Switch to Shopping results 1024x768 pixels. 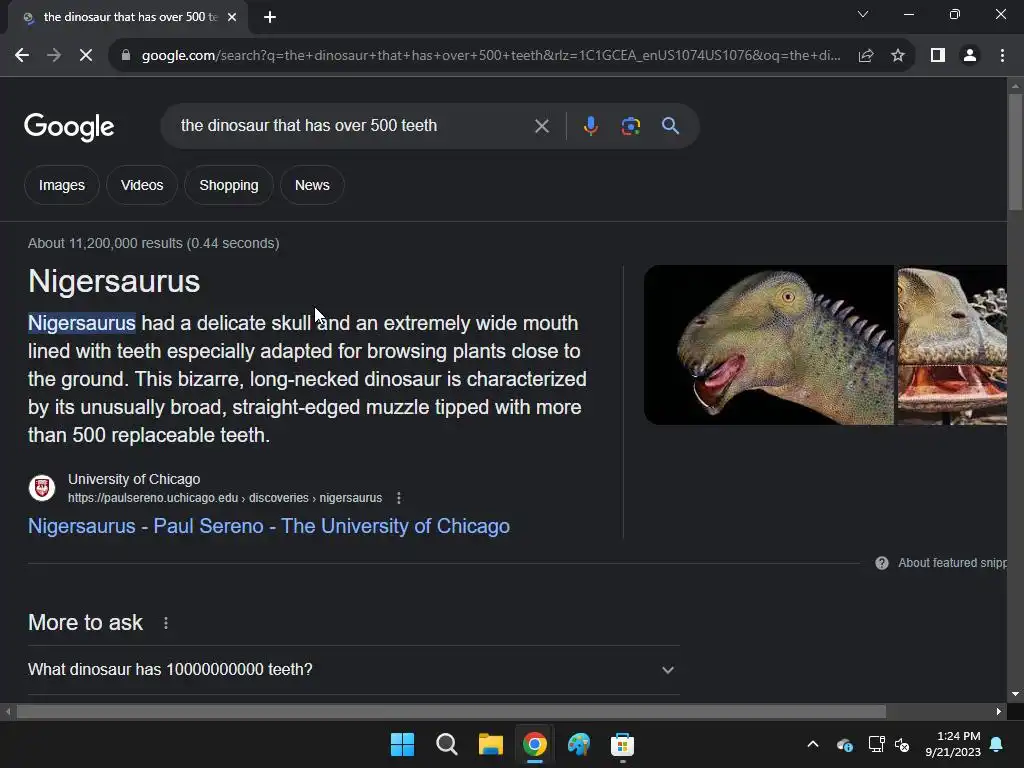[x=229, y=185]
